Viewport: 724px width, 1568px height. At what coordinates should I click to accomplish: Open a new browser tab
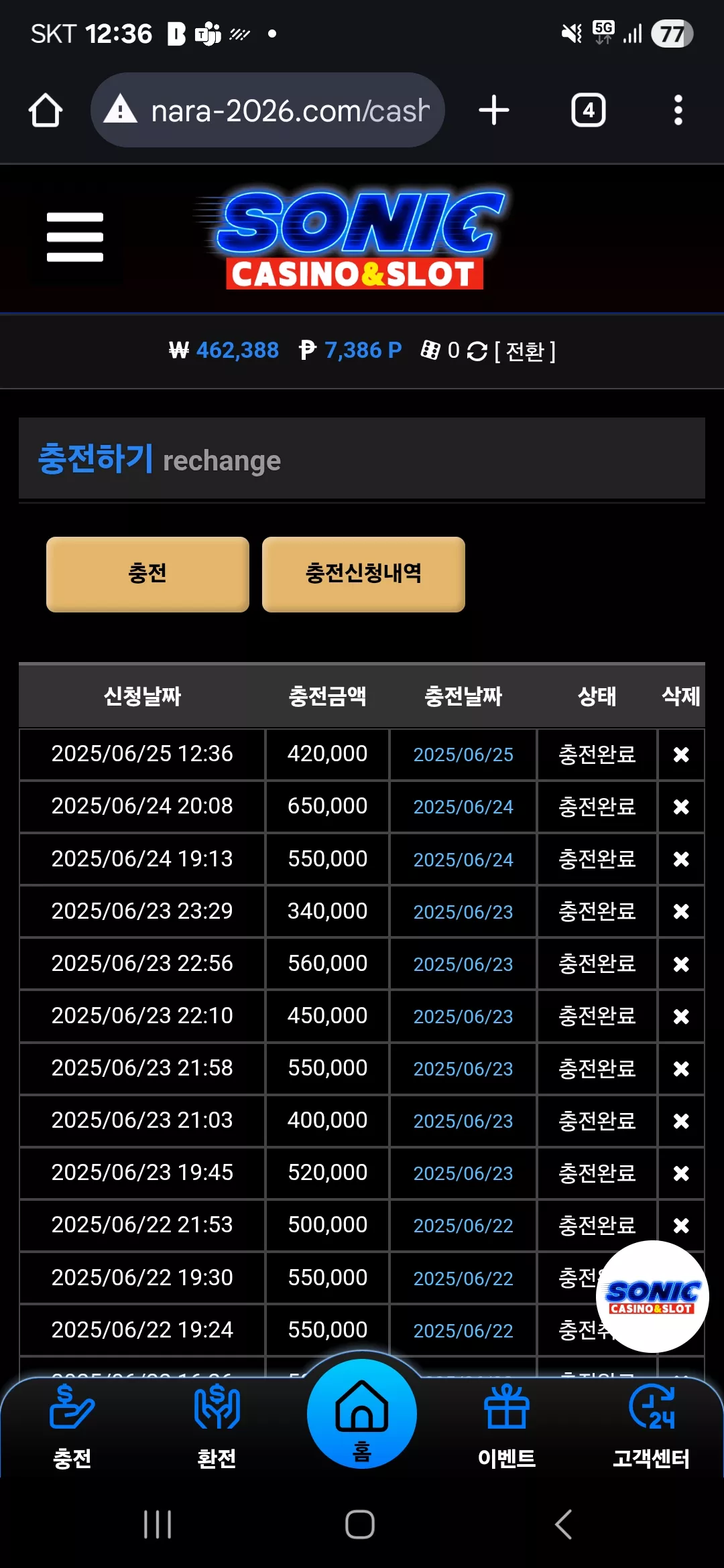(x=494, y=110)
